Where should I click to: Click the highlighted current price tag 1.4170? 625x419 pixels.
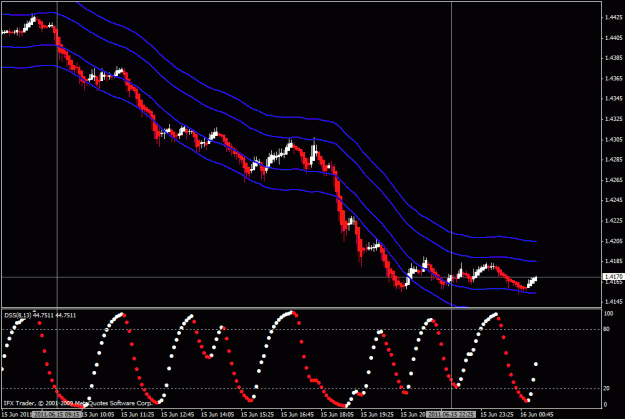613,276
